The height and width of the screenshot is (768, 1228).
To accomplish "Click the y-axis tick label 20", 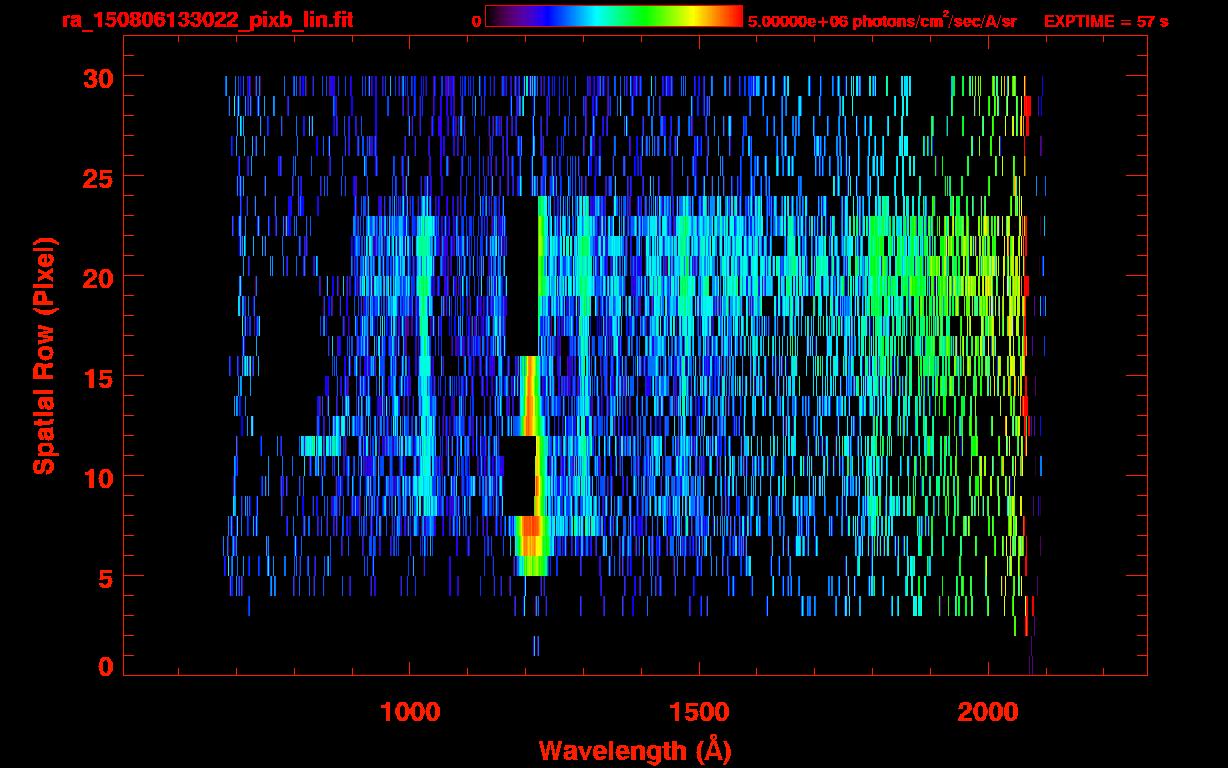I will point(97,277).
